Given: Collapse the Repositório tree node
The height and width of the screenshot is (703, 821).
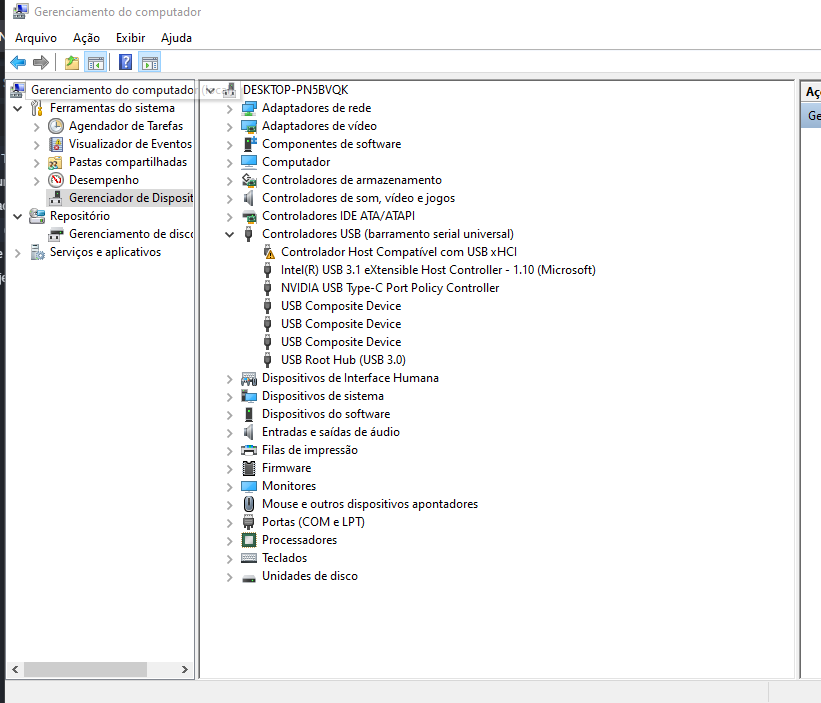Looking at the screenshot, I should click(18, 216).
